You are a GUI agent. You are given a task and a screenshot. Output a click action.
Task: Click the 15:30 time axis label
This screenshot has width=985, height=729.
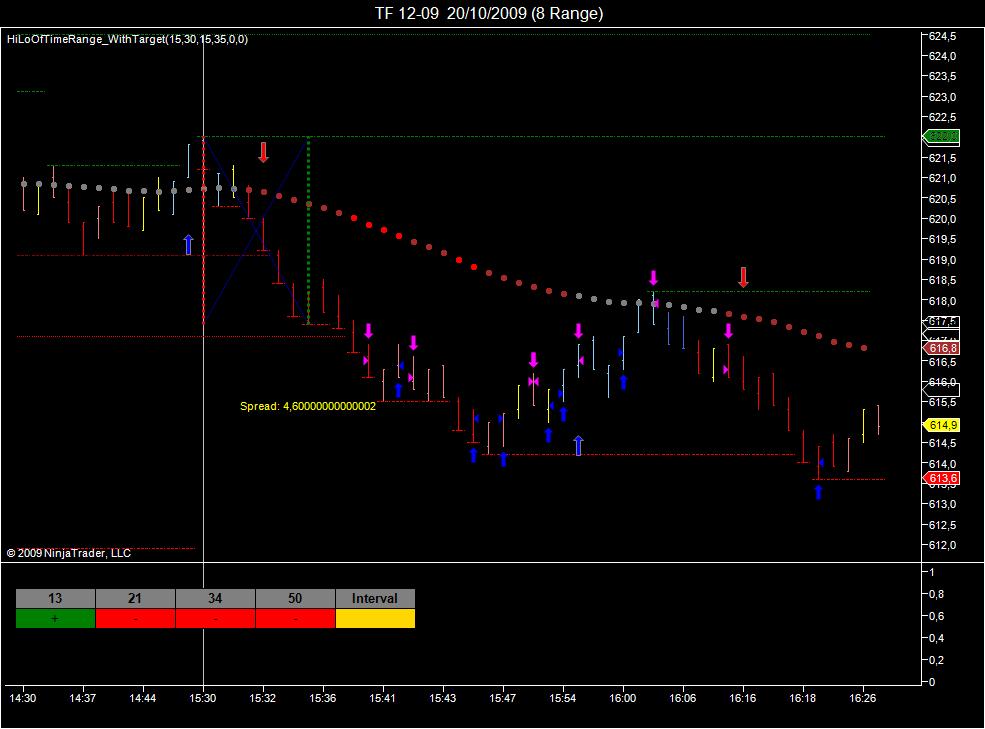tap(203, 698)
